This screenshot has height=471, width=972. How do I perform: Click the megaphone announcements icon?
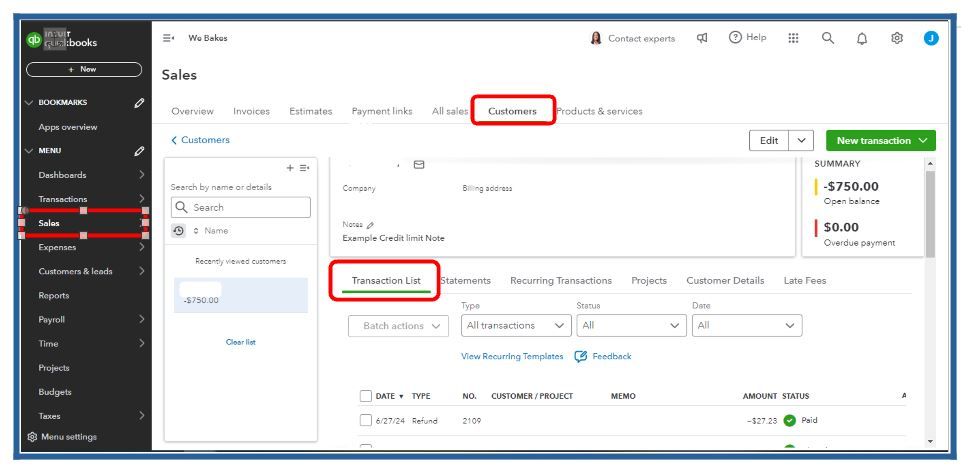pos(702,38)
